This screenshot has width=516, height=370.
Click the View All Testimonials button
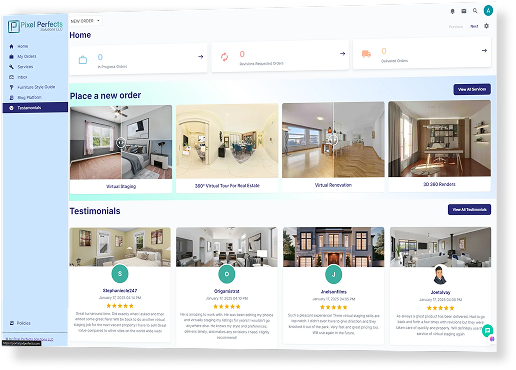(469, 210)
